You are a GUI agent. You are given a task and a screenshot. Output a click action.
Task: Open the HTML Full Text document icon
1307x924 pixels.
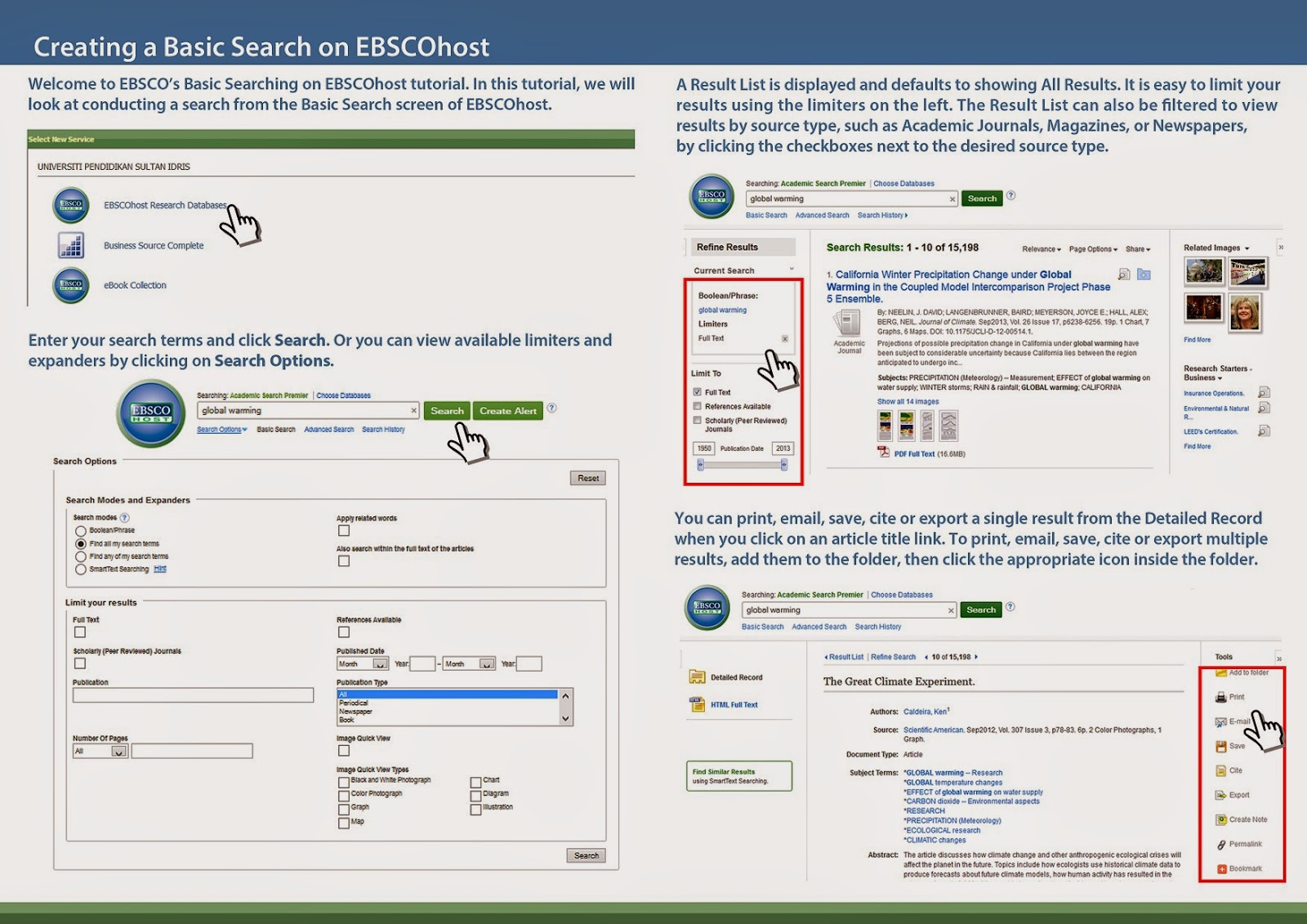697,704
